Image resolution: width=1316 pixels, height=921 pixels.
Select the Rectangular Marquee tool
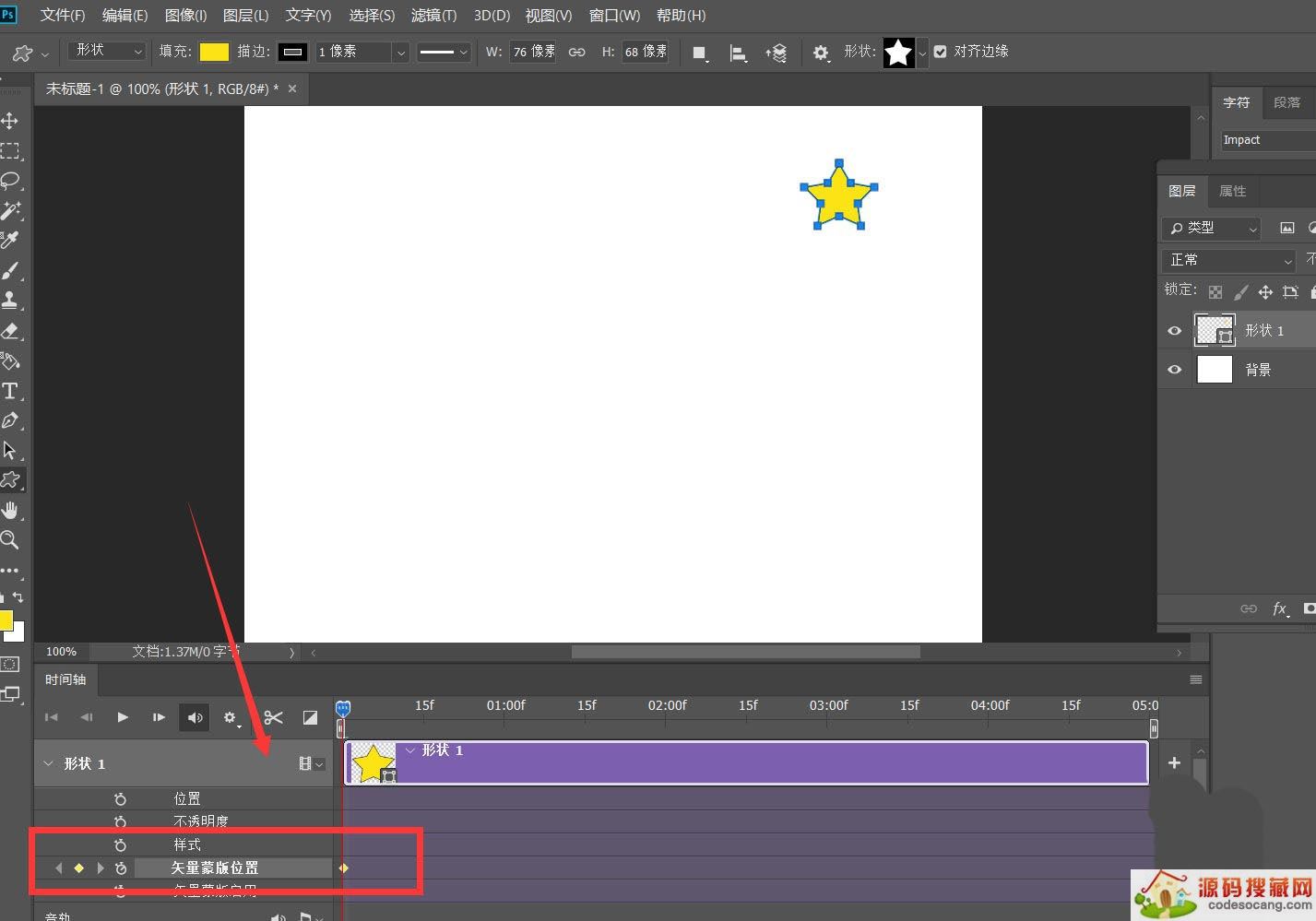click(x=10, y=151)
